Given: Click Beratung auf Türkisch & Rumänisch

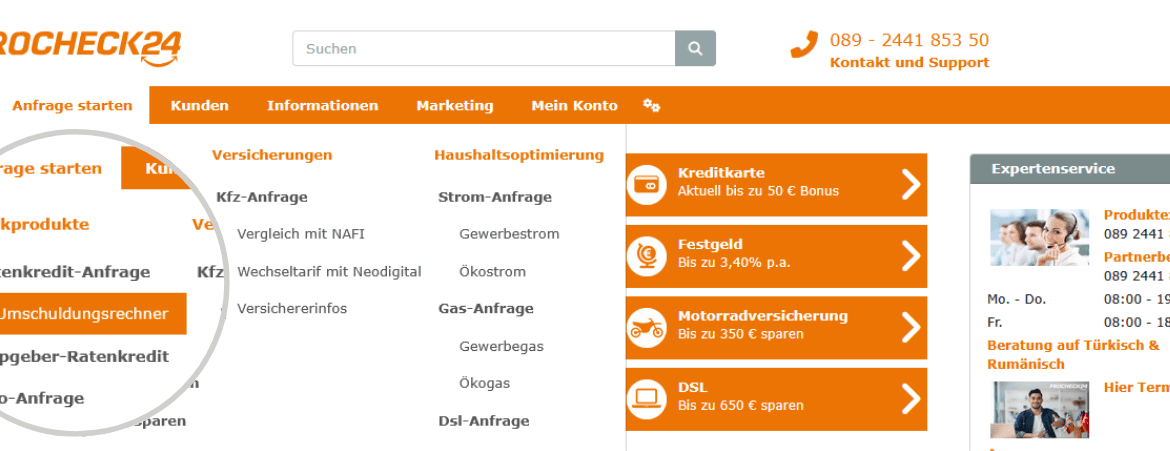Looking at the screenshot, I should pyautogui.click(x=1073, y=355).
